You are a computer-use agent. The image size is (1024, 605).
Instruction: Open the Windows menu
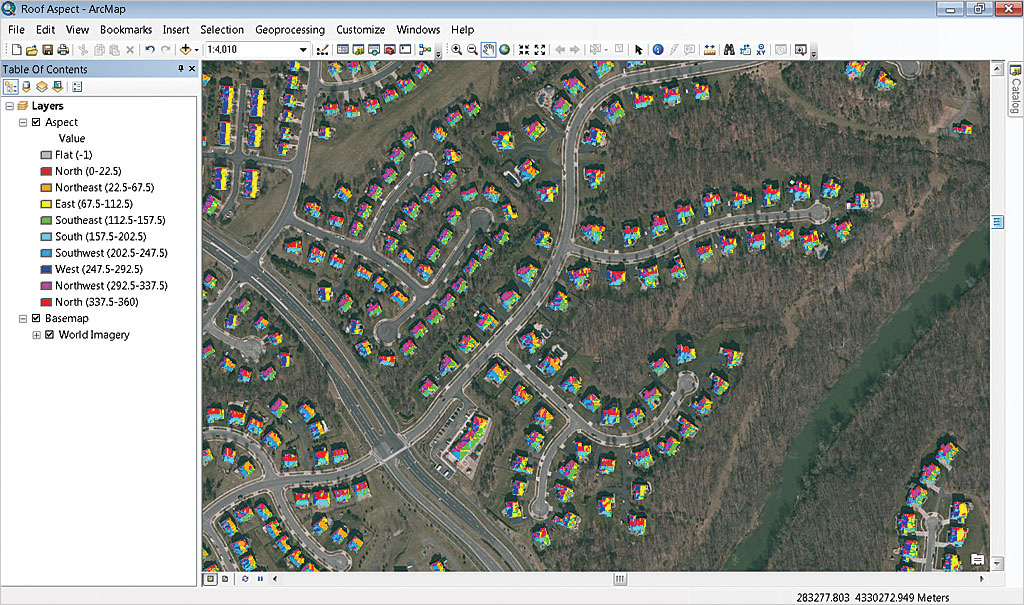(x=418, y=29)
